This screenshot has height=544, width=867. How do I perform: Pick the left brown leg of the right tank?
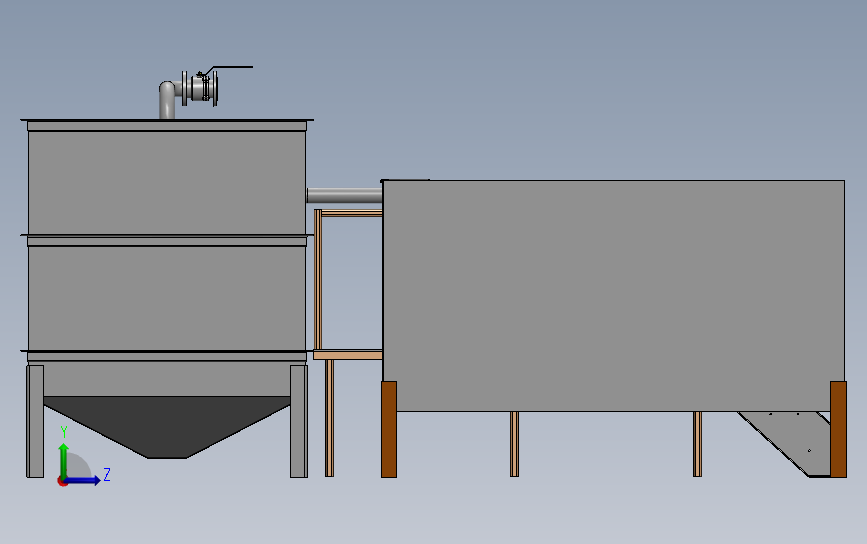pyautogui.click(x=389, y=429)
